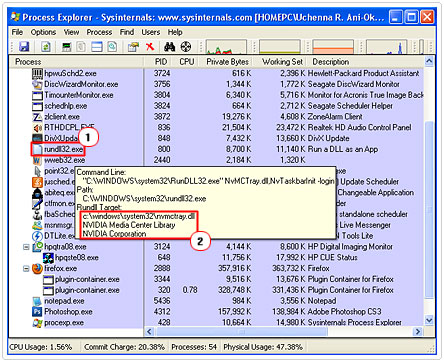Select the rundll32.exe process row
Image resolution: width=444 pixels, height=362 pixels.
tap(217, 149)
